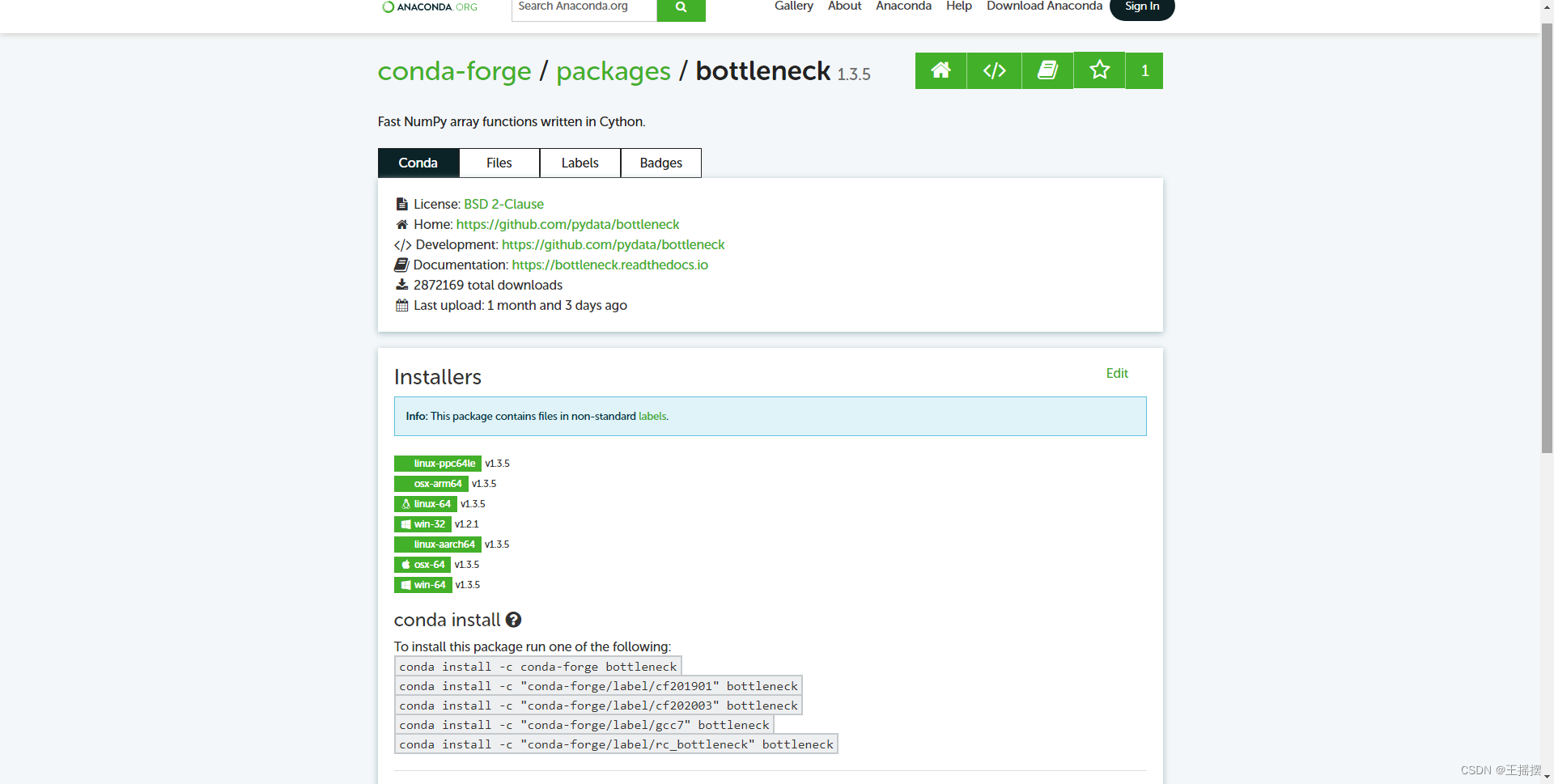Click the rc_bottleneck label install command
The width and height of the screenshot is (1554, 784).
coord(616,744)
